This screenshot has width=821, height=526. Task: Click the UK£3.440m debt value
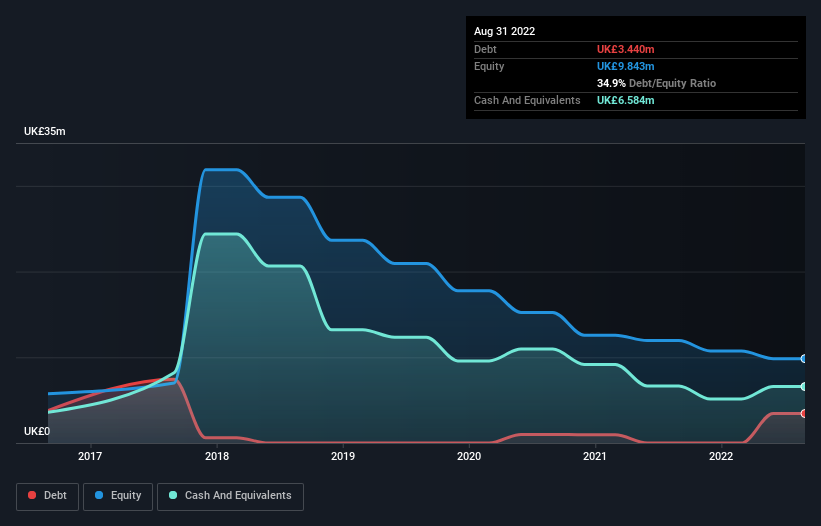coord(626,49)
